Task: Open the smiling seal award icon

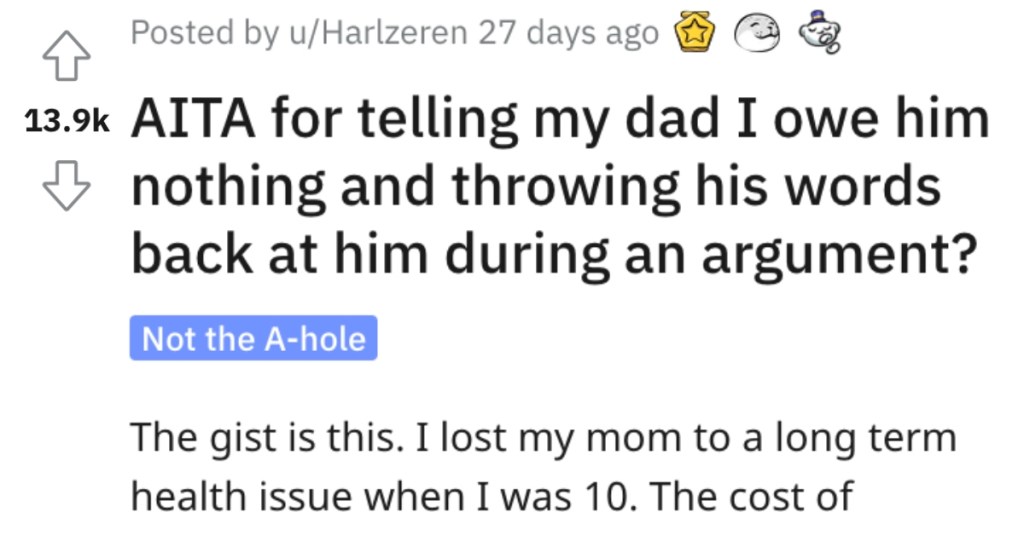Action: click(x=757, y=33)
